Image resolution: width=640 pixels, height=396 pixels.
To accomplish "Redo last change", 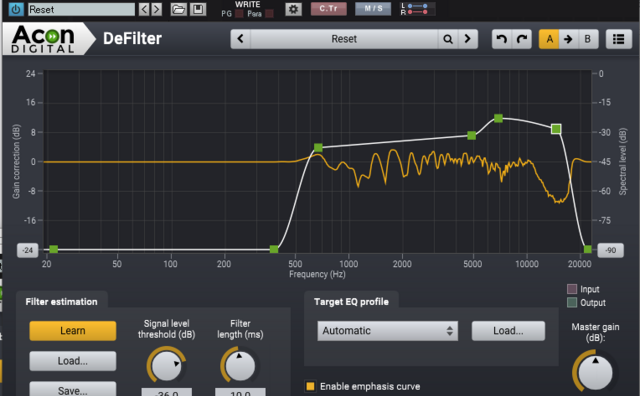I will tap(522, 39).
